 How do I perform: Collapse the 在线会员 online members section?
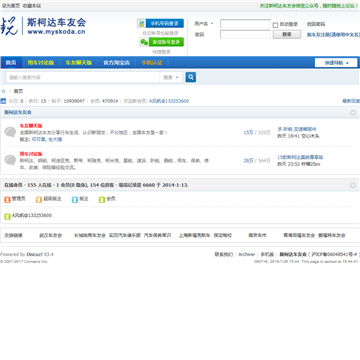(x=353, y=185)
